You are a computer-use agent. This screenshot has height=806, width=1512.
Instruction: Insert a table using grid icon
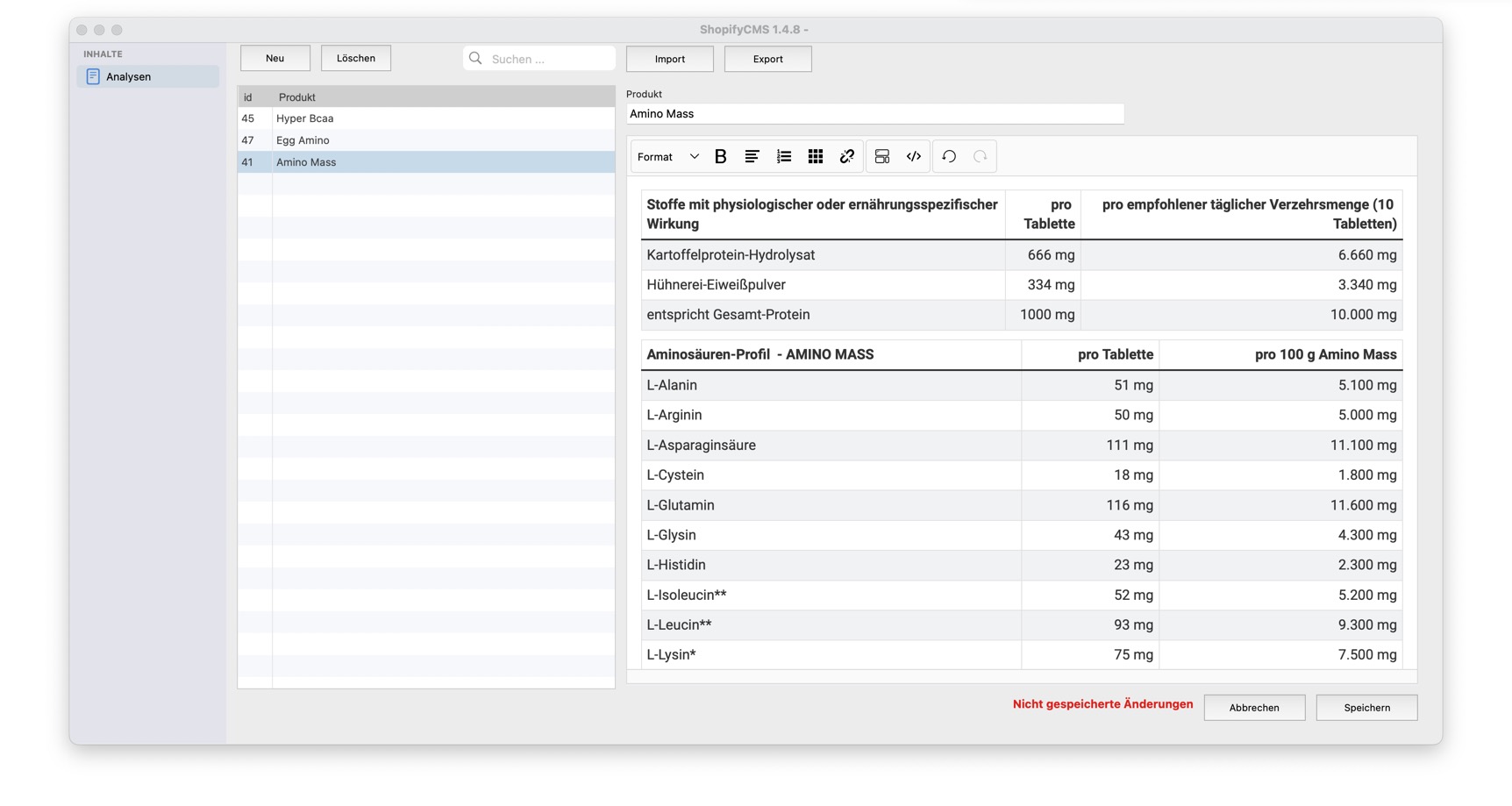[815, 157]
